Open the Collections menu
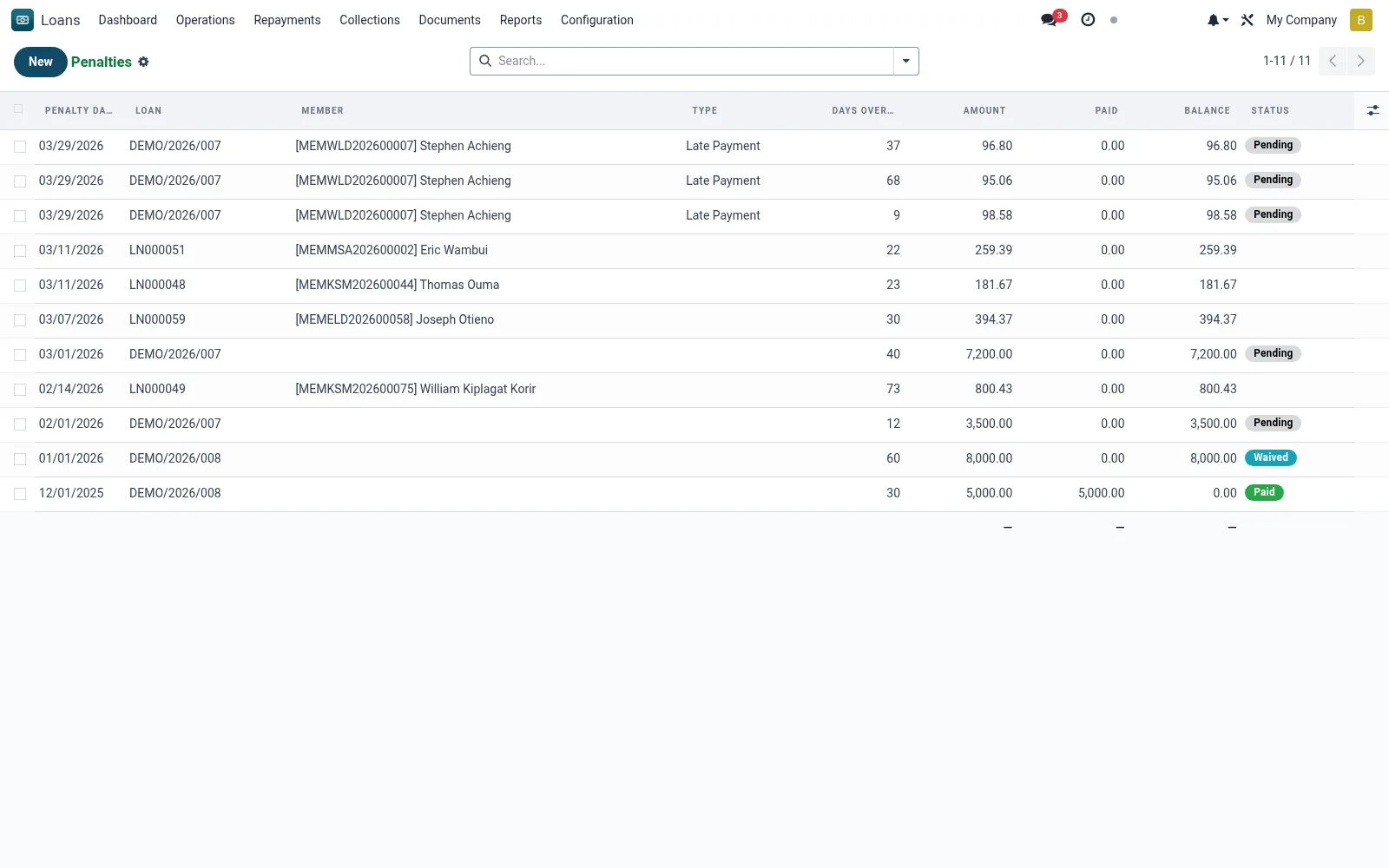The image size is (1389, 868). coord(370,20)
